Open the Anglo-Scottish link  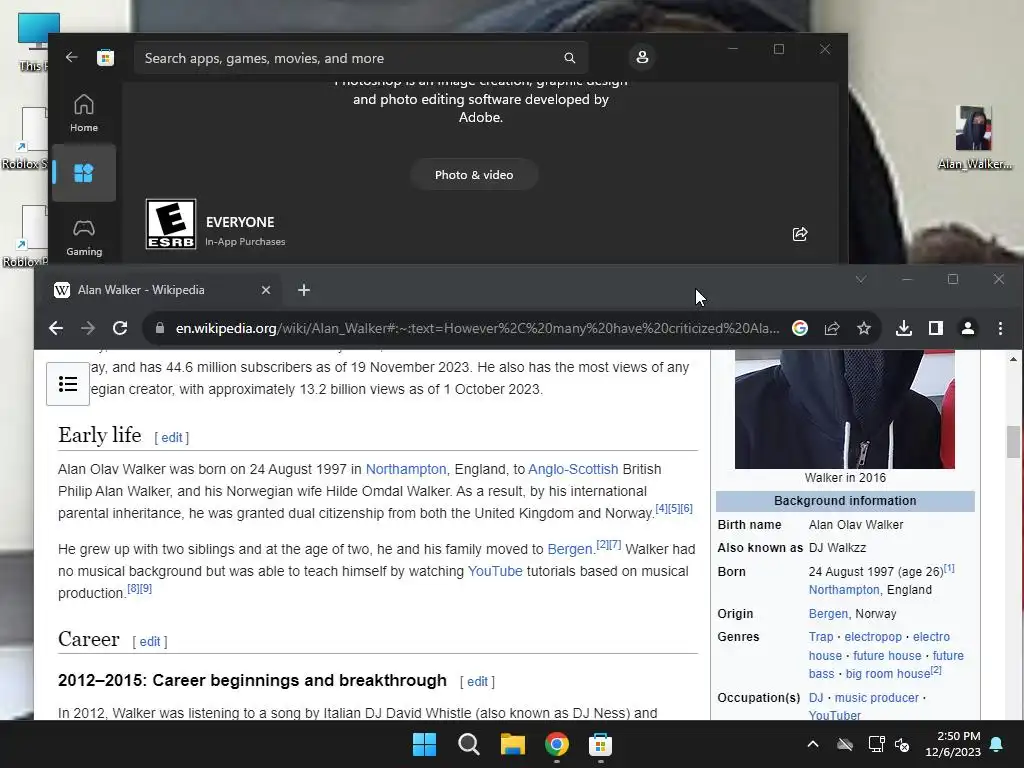(x=573, y=469)
